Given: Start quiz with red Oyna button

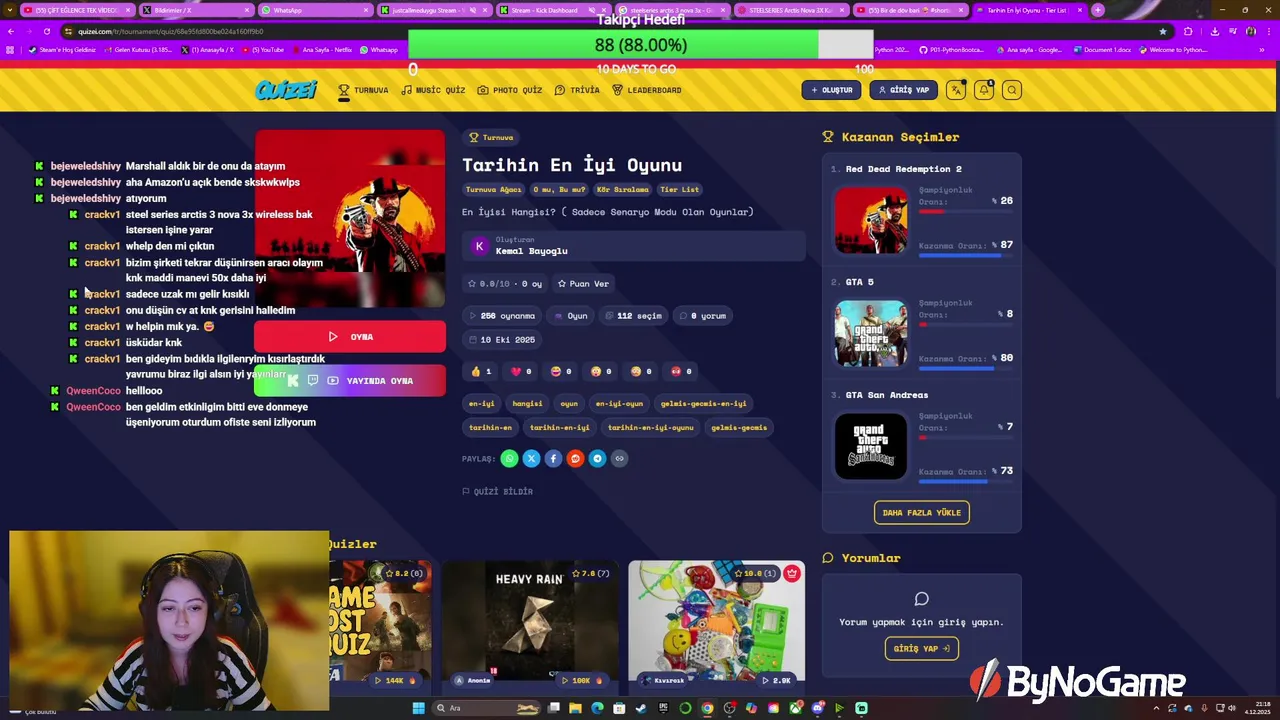Looking at the screenshot, I should click(350, 337).
